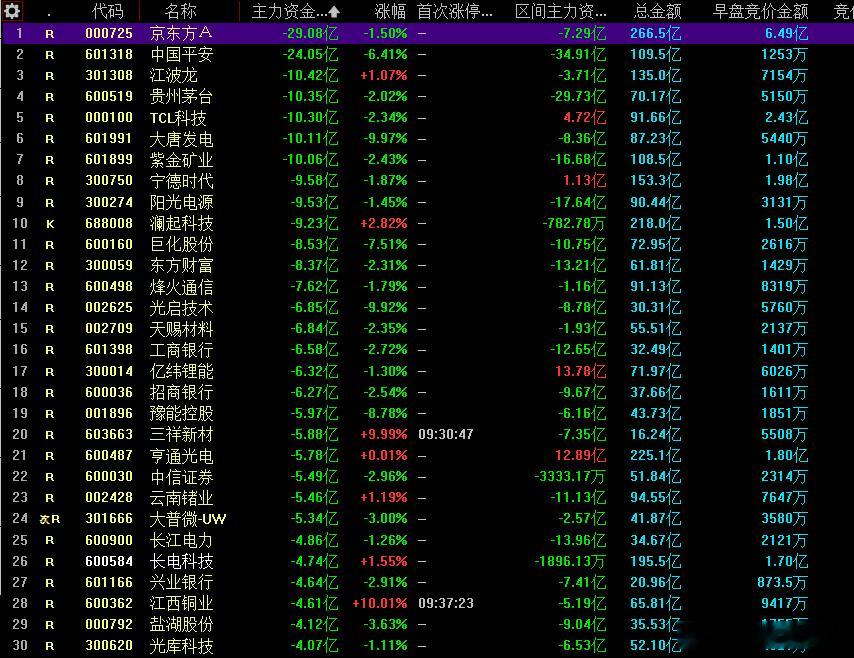Viewport: 854px width, 658px height.
Task: Select stock 紫金矿业
Action: [181, 160]
